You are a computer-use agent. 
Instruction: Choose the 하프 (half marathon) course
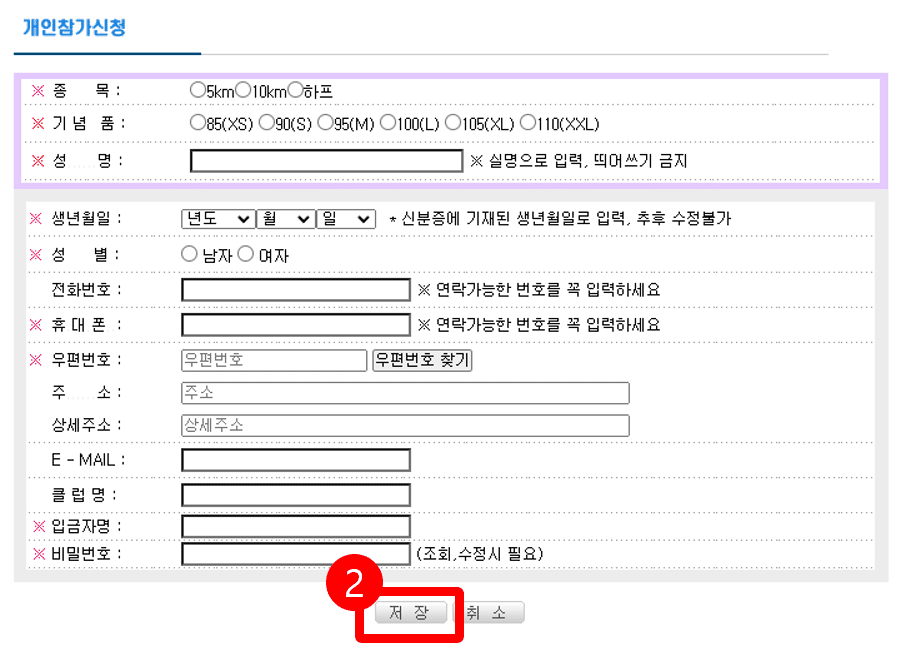(x=295, y=89)
